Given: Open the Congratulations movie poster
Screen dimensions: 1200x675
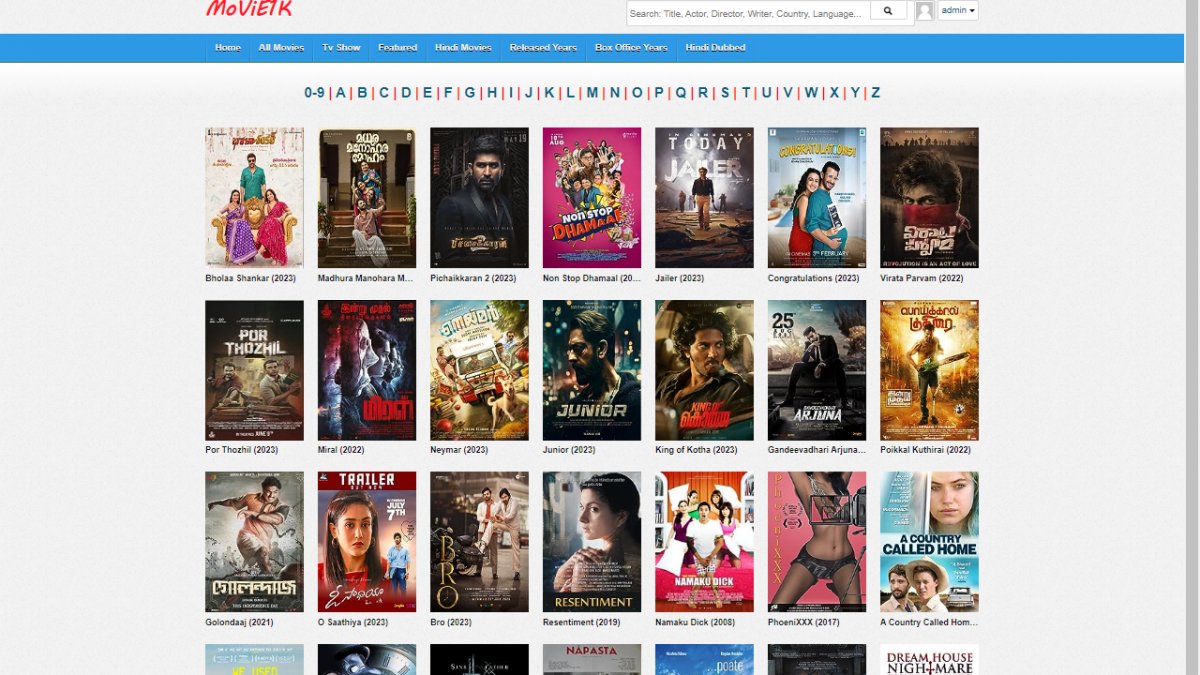Looking at the screenshot, I should coord(817,197).
